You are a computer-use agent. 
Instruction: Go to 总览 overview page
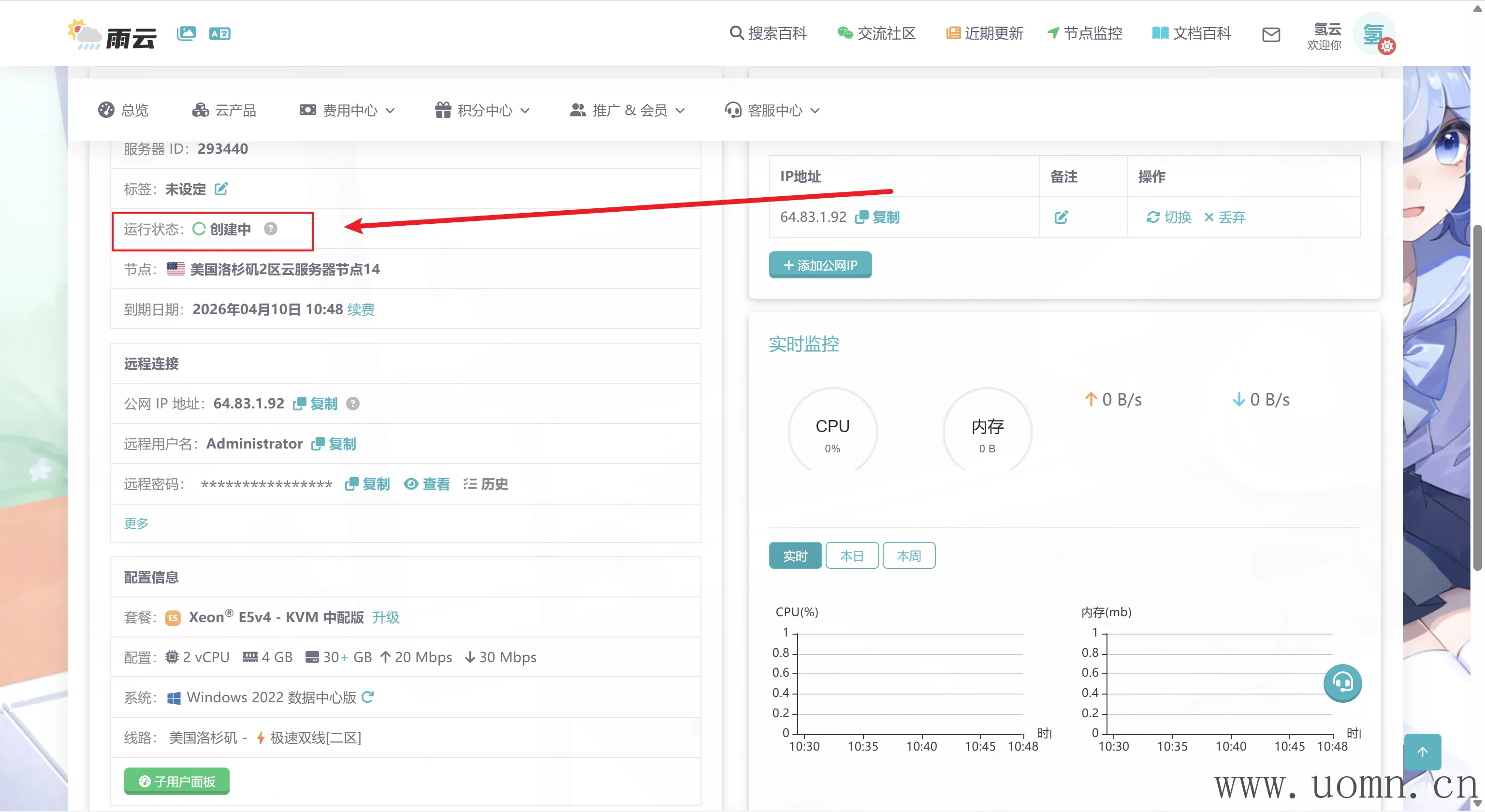pyautogui.click(x=123, y=110)
